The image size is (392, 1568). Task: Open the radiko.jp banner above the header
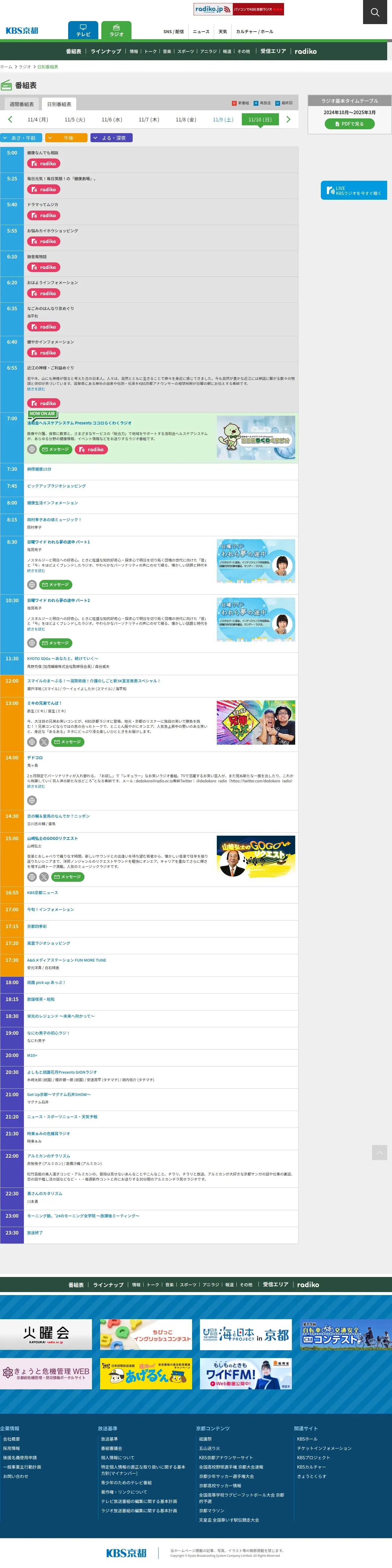click(239, 9)
